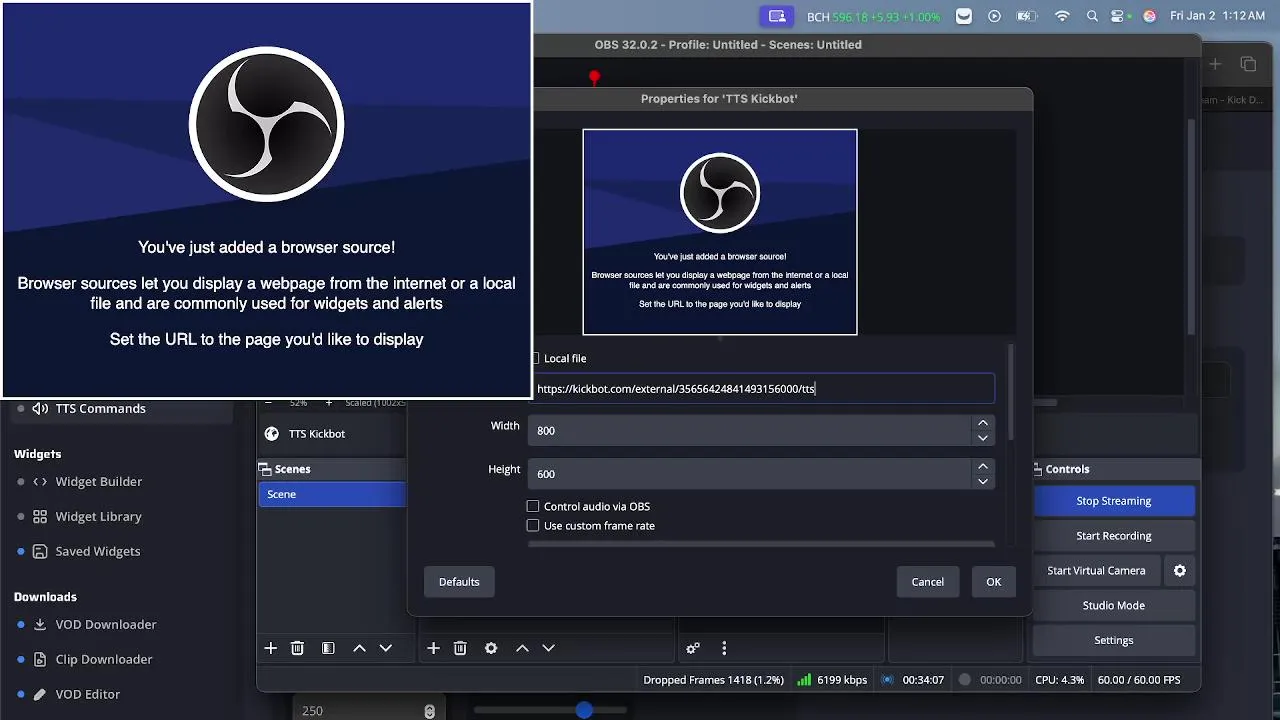
Task: Click the Height field showing 600
Action: pyautogui.click(x=750, y=474)
